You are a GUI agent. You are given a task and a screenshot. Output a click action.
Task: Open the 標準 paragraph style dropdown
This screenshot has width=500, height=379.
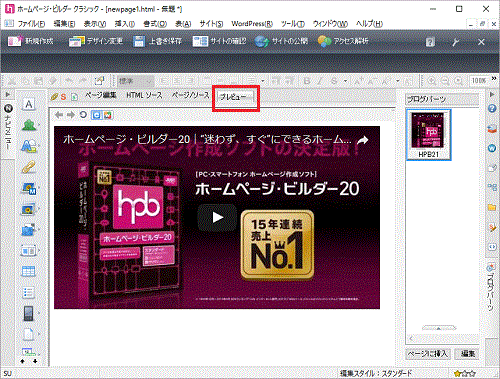[x=135, y=81]
